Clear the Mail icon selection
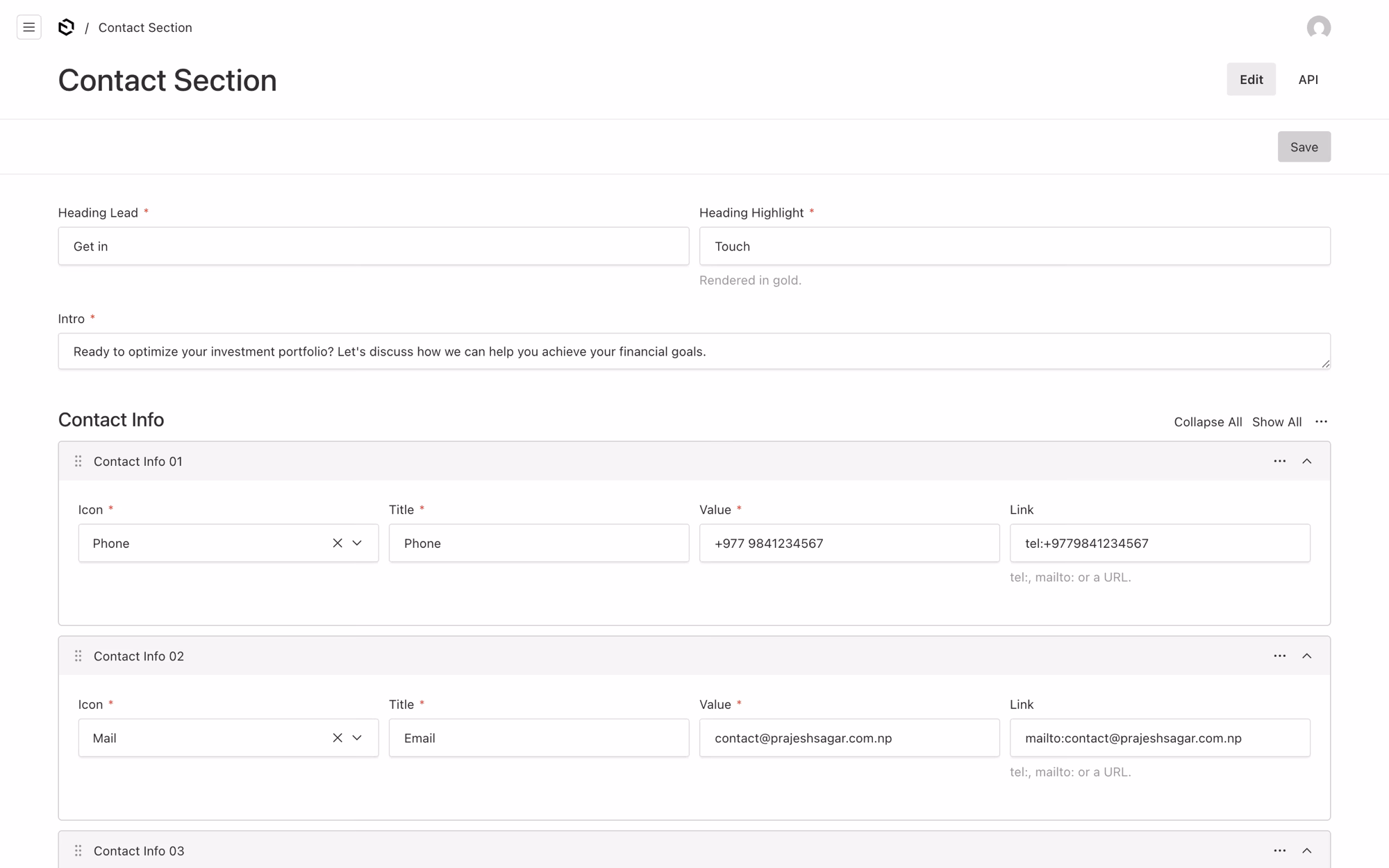1389x868 pixels. tap(338, 737)
